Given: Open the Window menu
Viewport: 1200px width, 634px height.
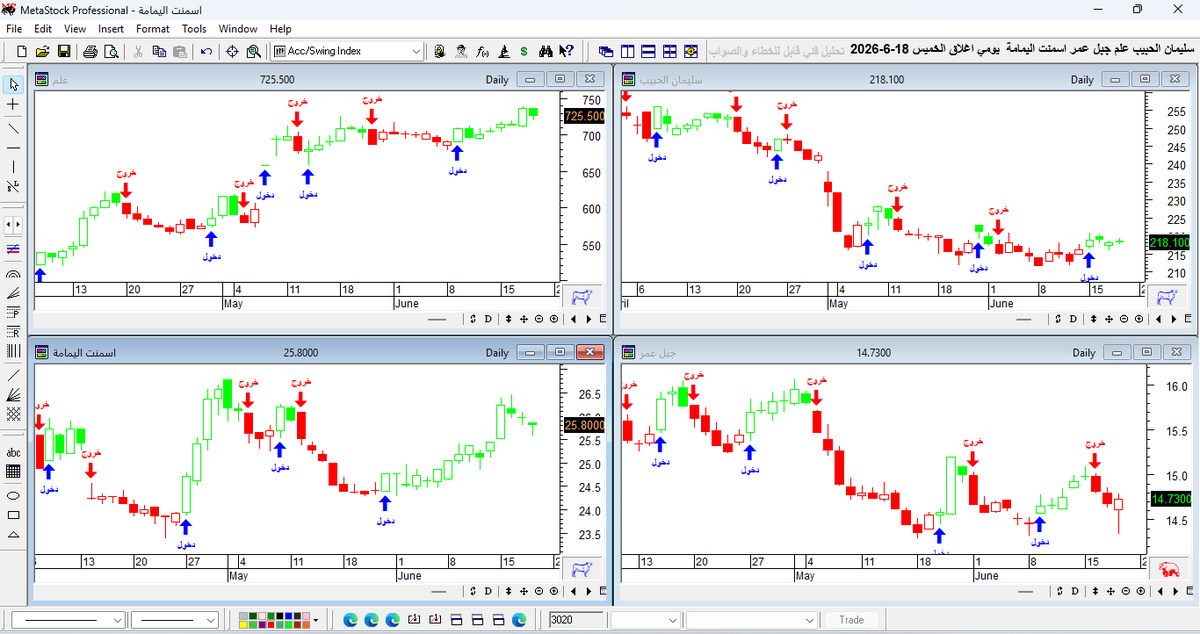Looking at the screenshot, I should 238,29.
